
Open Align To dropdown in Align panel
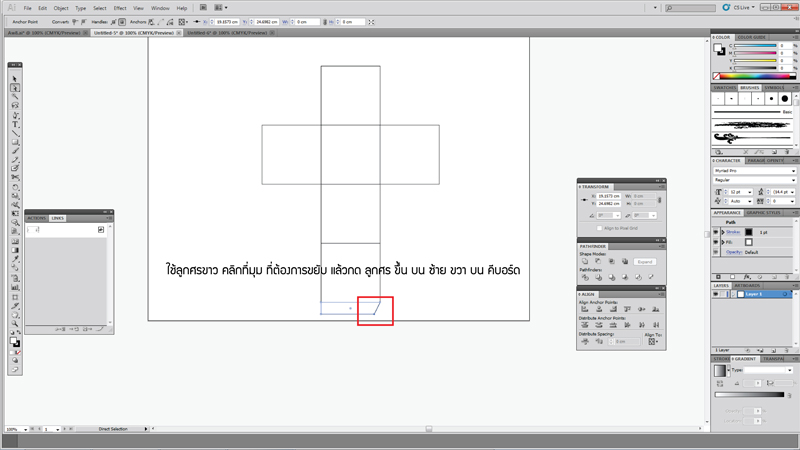653,342
